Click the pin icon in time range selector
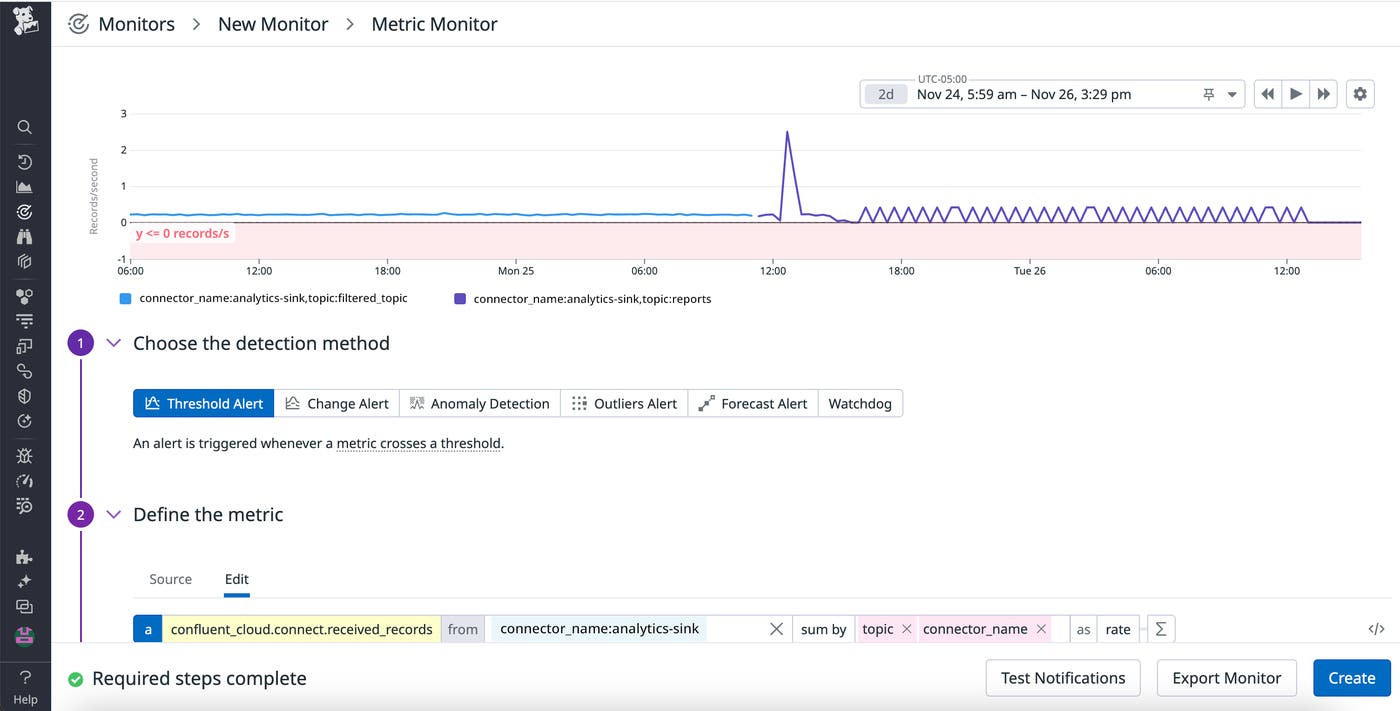The image size is (1400, 711). (1208, 94)
